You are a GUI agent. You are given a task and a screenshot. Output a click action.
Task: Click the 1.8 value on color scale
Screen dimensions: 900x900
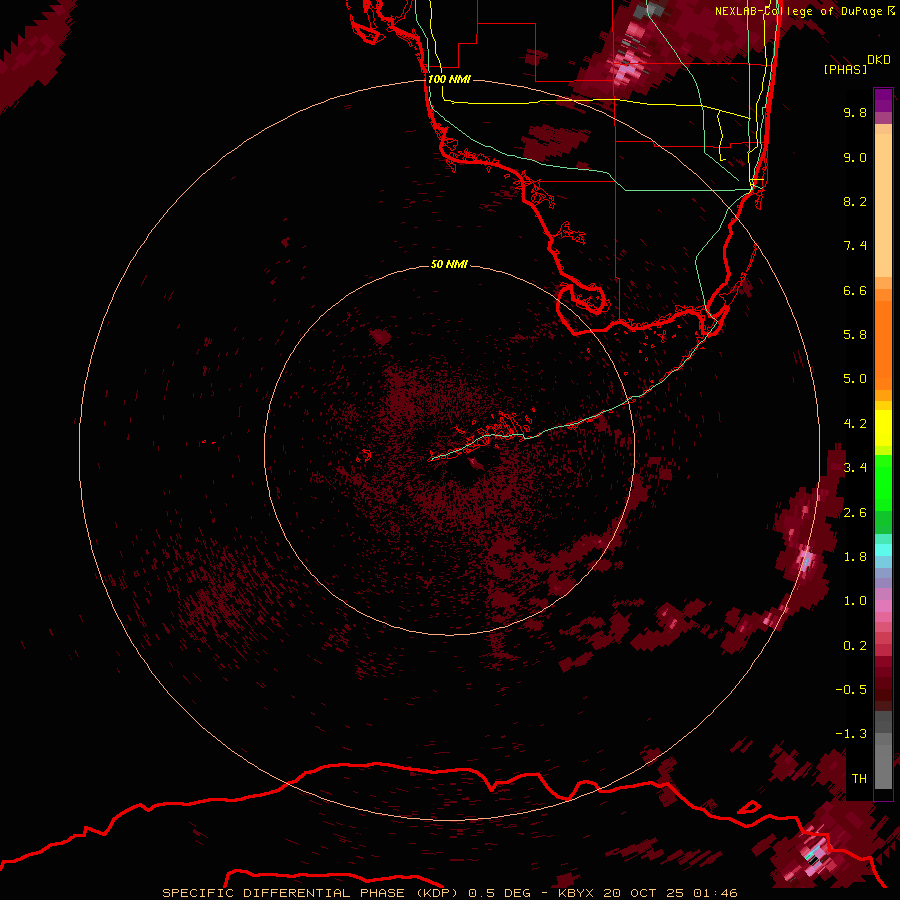point(855,557)
